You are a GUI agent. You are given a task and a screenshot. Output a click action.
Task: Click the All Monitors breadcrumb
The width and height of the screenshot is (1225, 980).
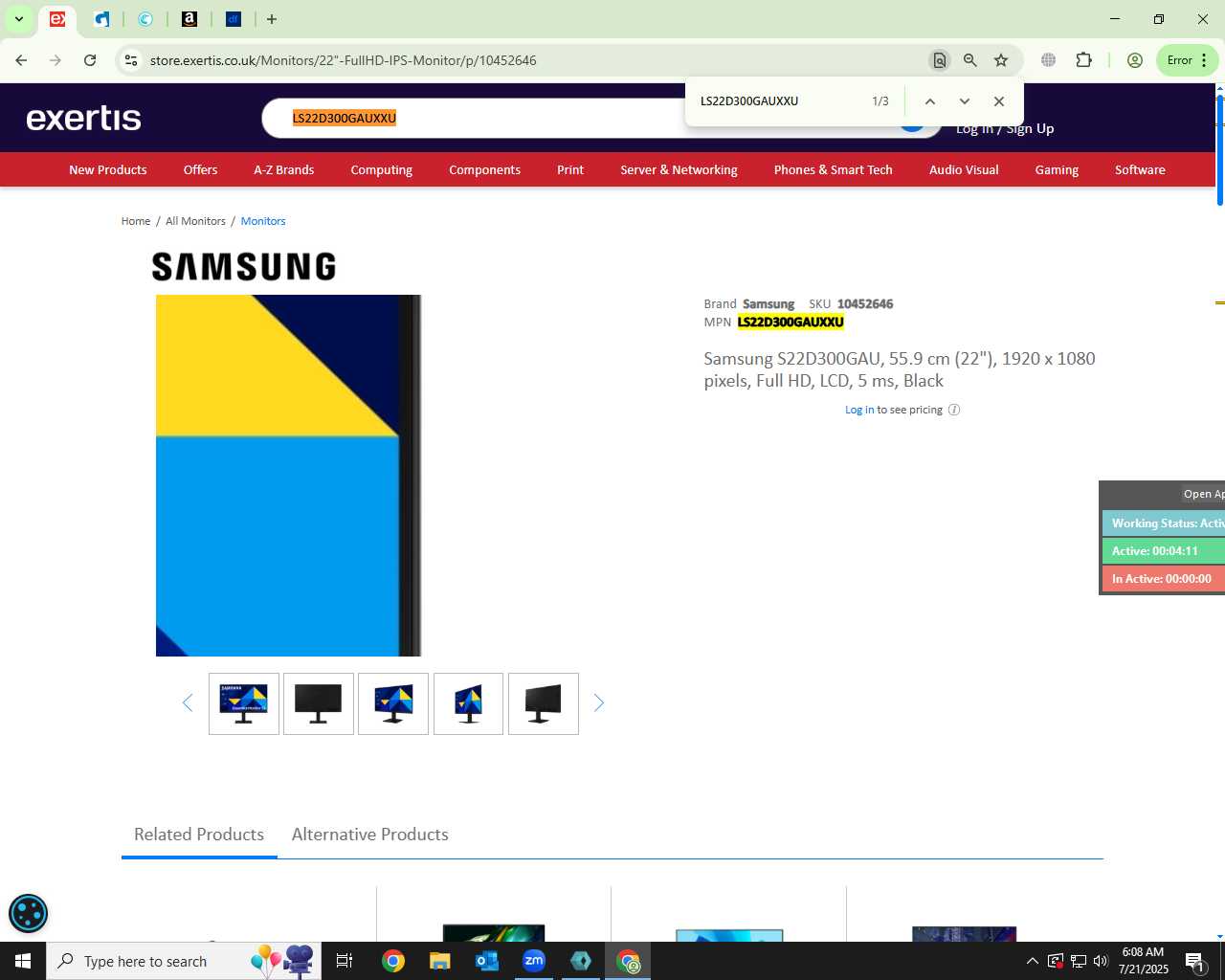(x=195, y=221)
